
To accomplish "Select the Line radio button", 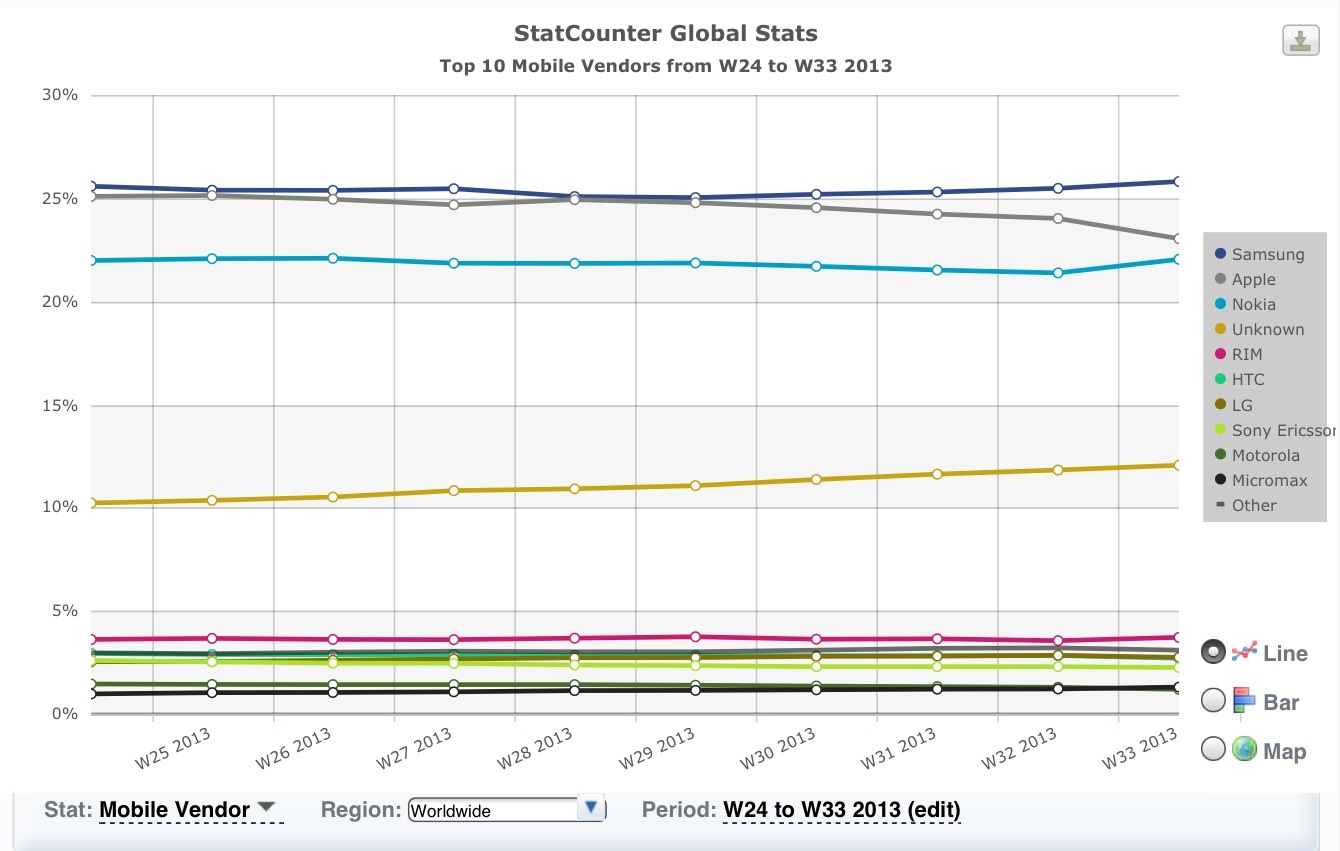I will (x=1213, y=652).
